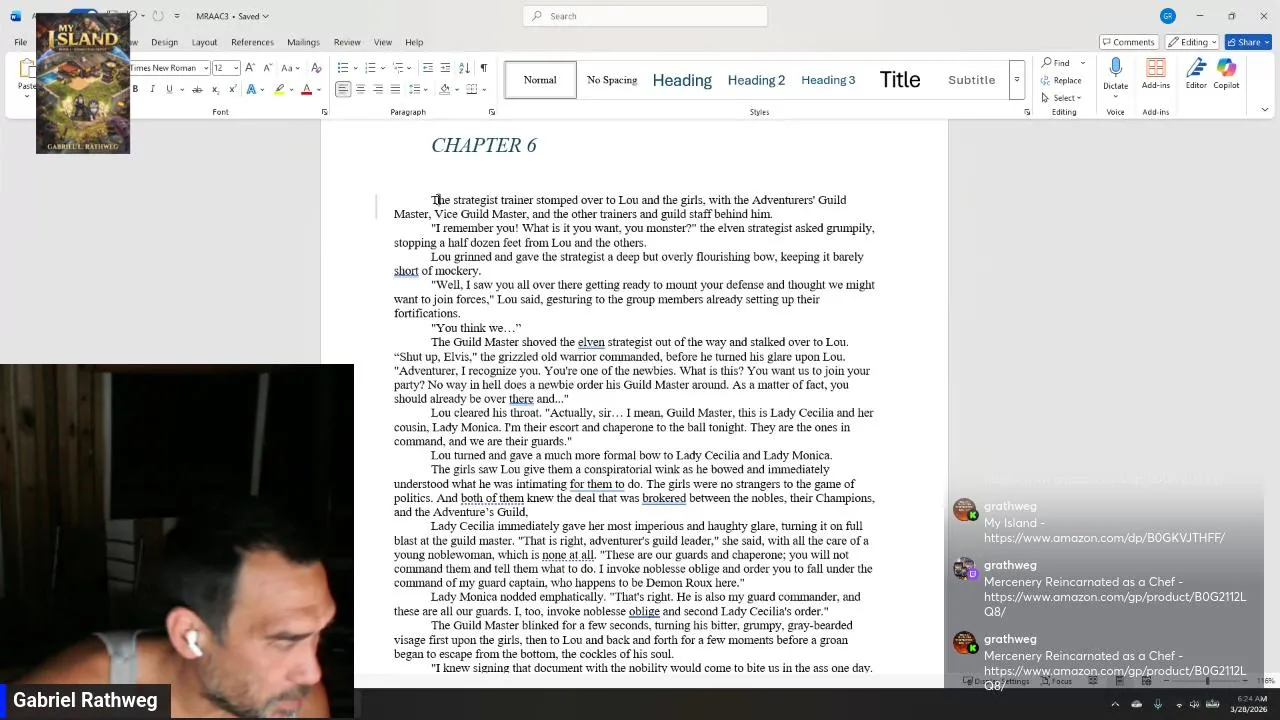
Task: Apply Subtitle style
Action: point(971,80)
